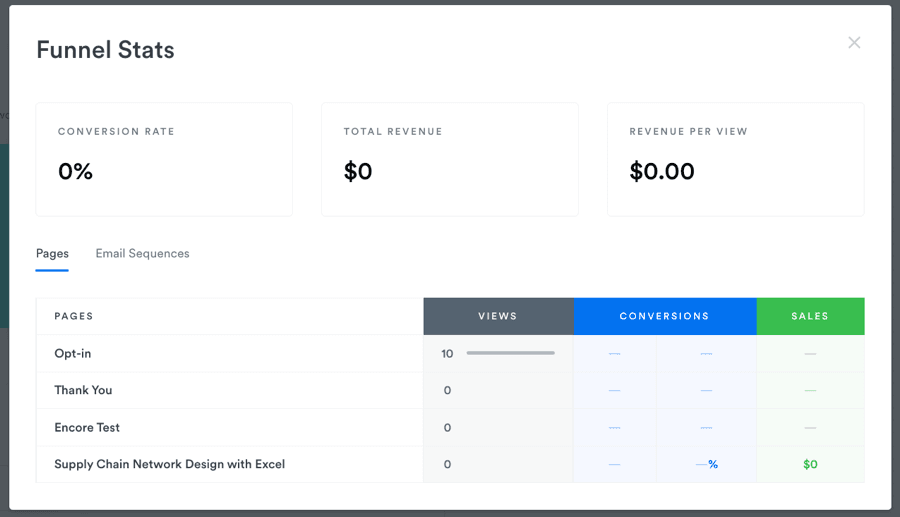Select the Opt-in page row

pyautogui.click(x=73, y=353)
